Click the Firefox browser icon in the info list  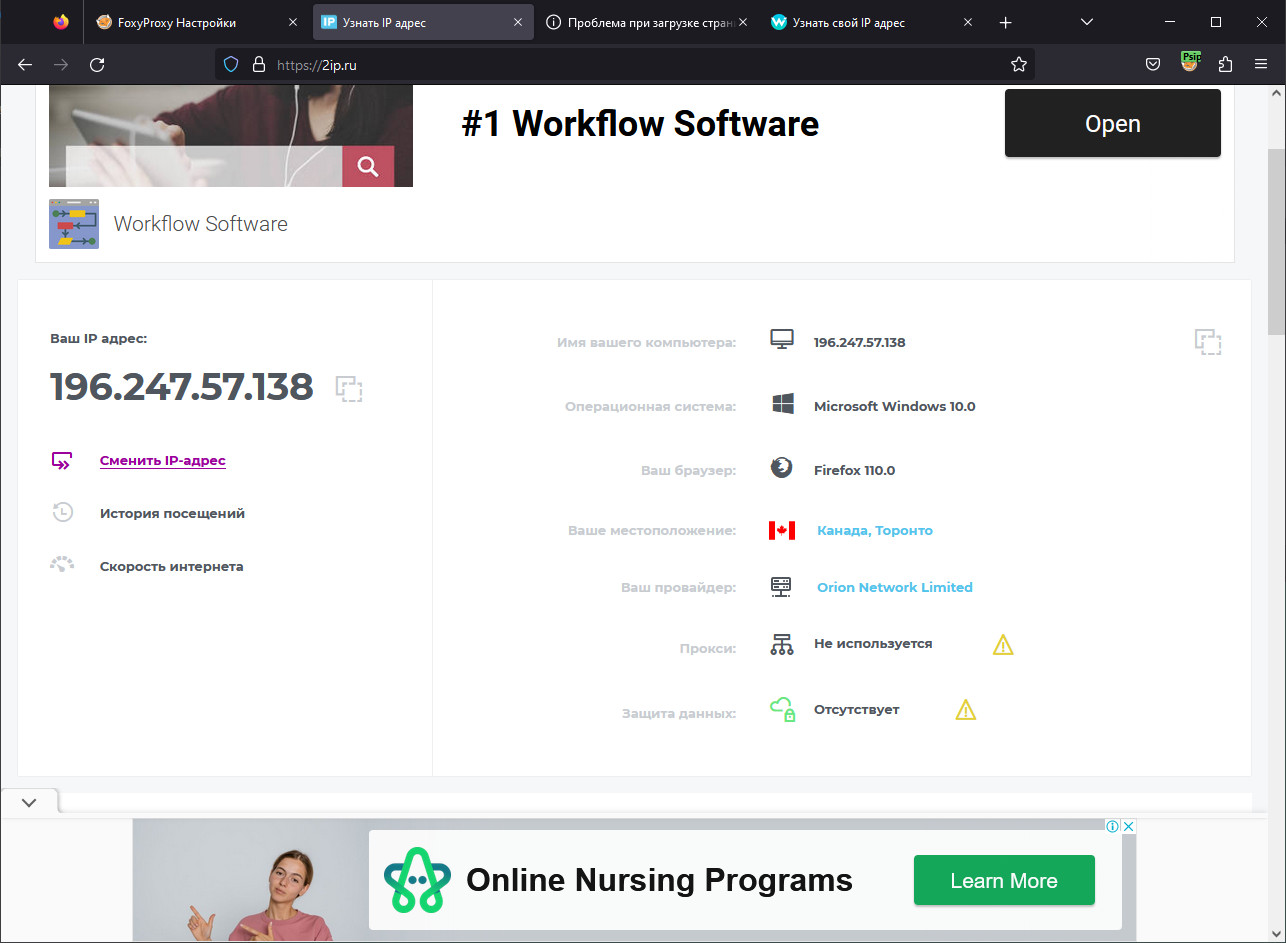pos(782,468)
